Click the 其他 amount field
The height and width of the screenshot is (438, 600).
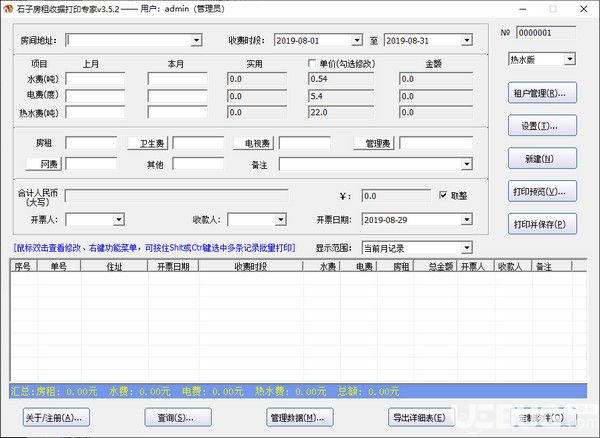pyautogui.click(x=198, y=164)
